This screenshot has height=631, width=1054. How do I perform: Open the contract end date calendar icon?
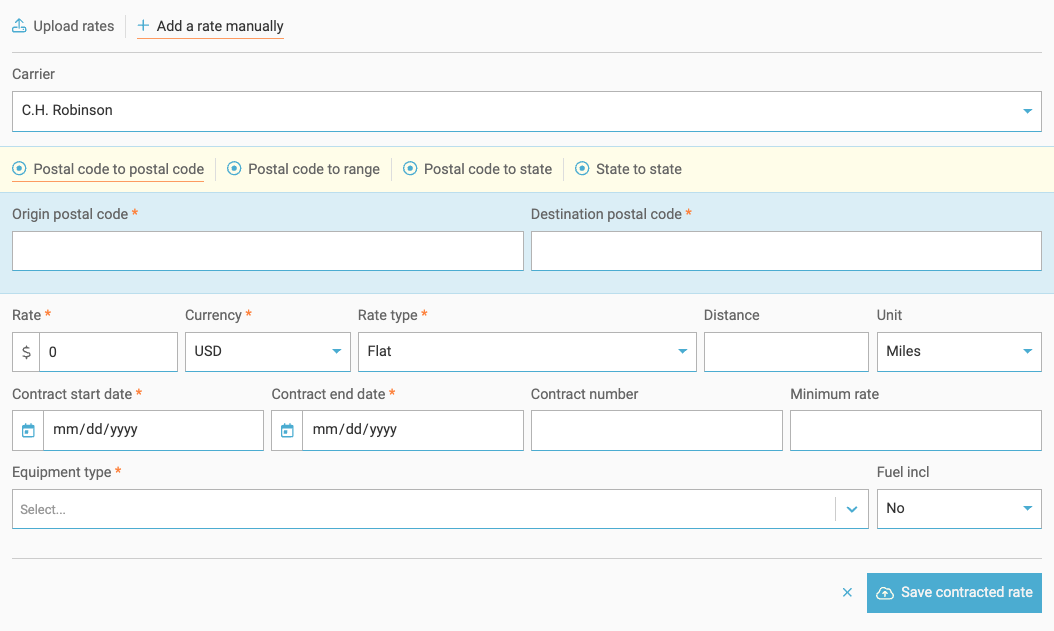point(287,430)
